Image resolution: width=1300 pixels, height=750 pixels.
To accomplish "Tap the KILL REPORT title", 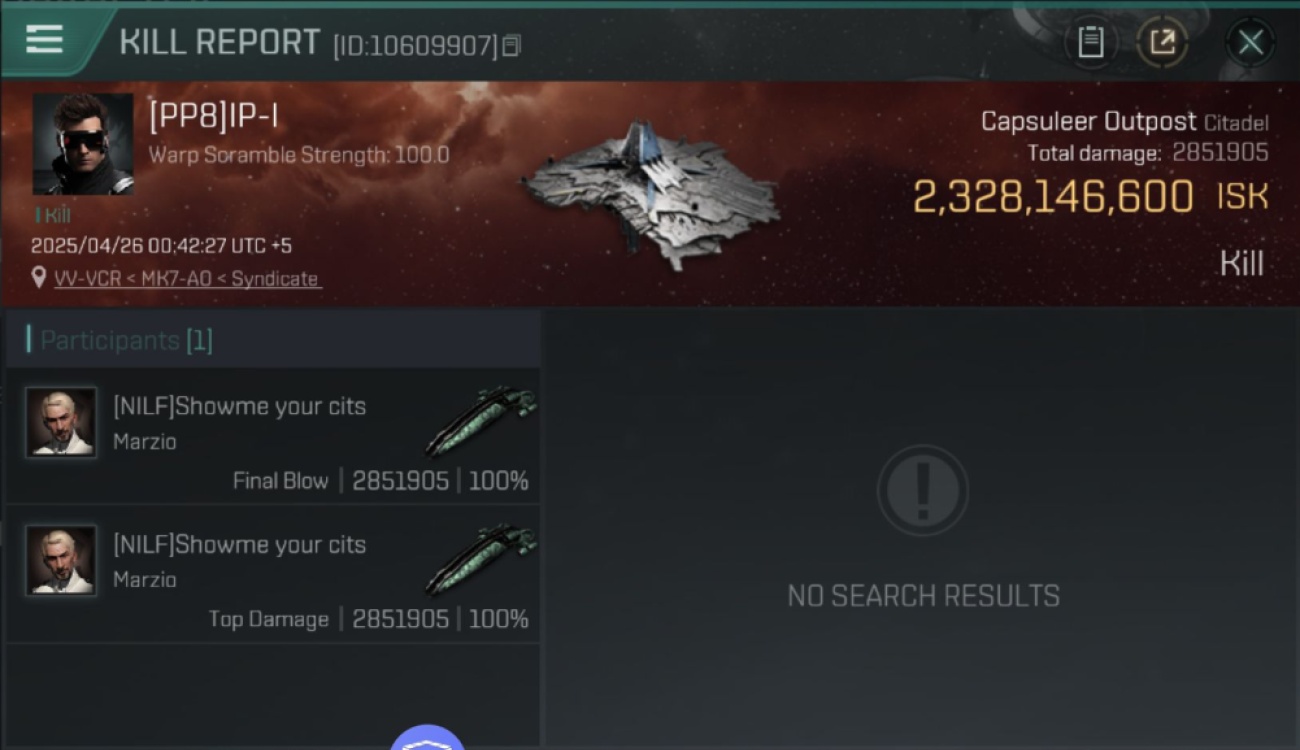I will pos(219,42).
